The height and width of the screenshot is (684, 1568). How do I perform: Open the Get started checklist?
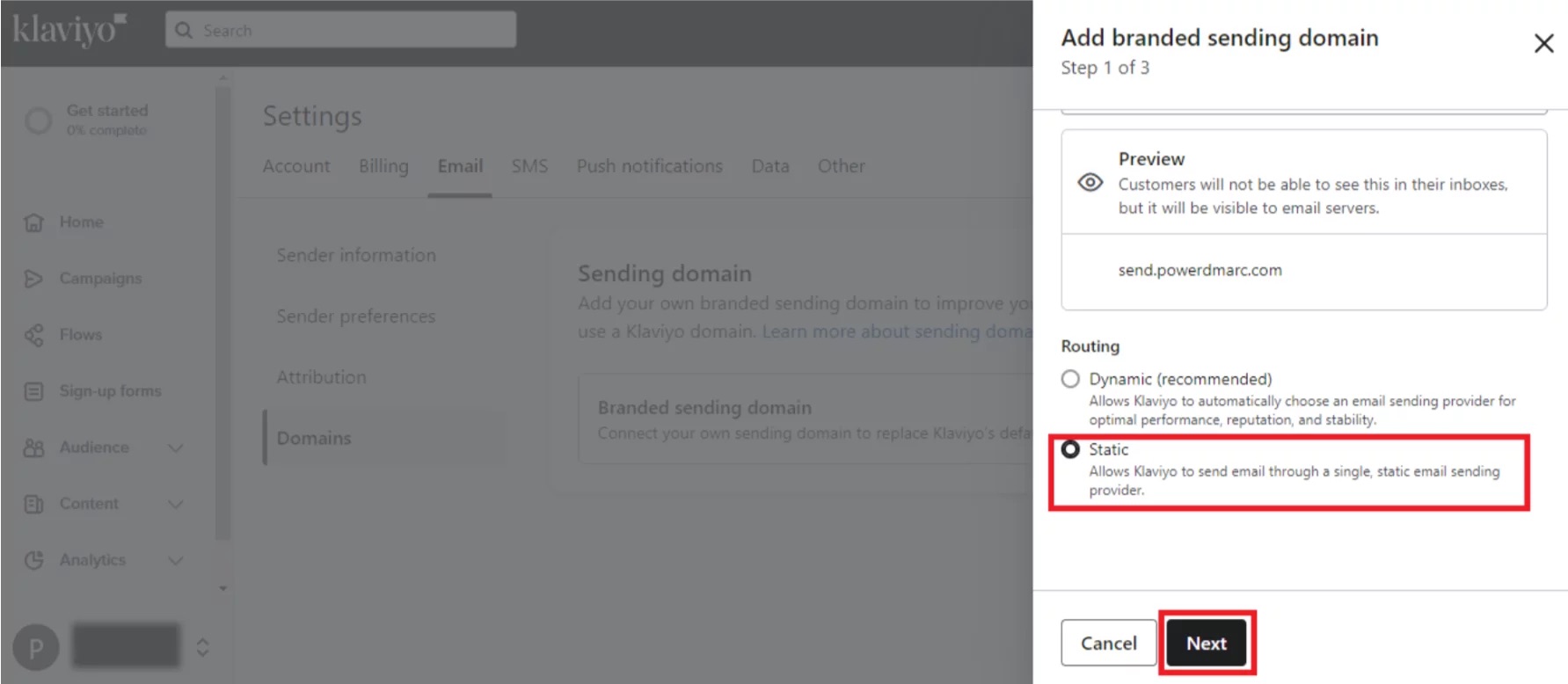coord(107,120)
